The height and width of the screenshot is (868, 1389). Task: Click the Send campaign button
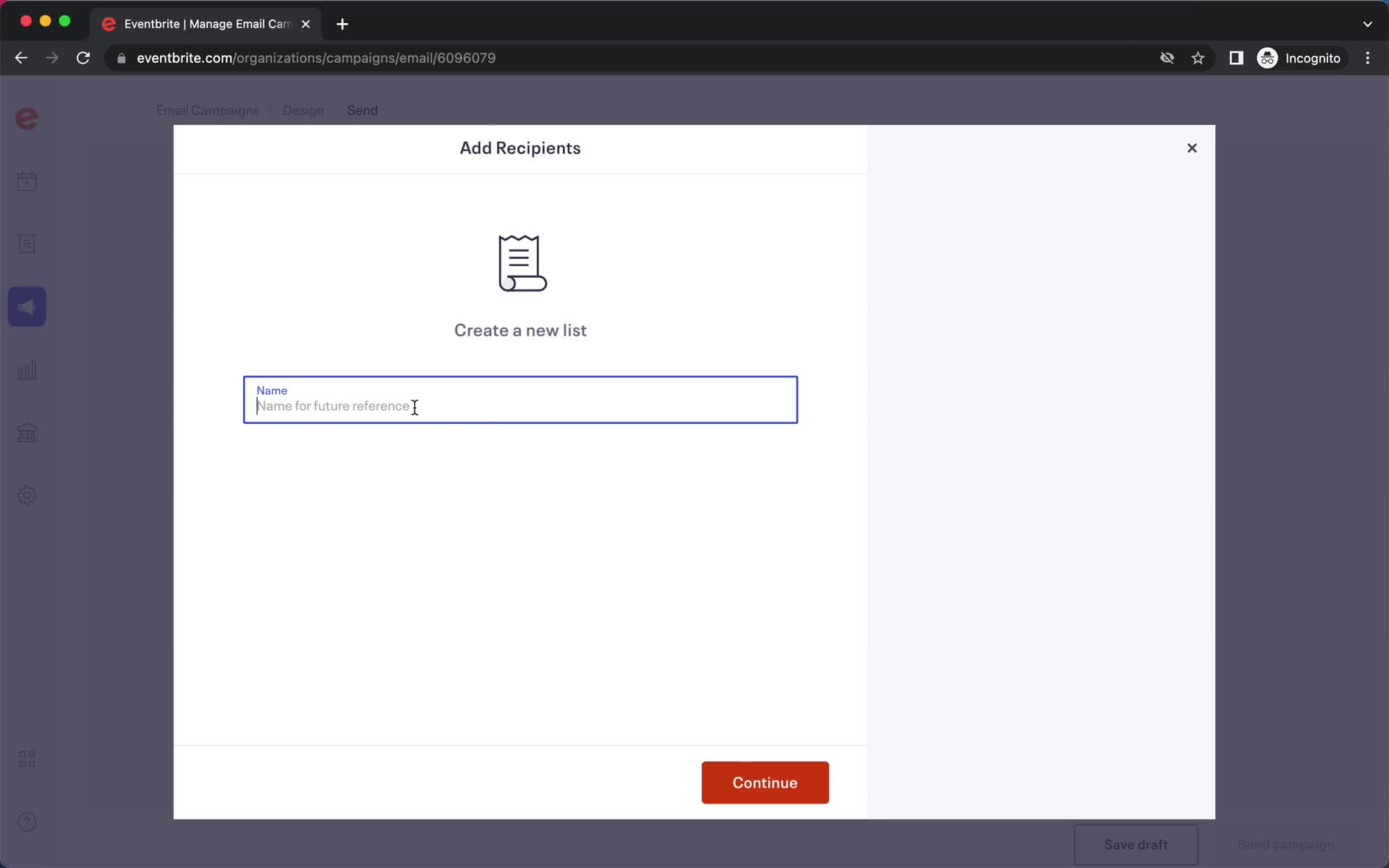click(1286, 845)
